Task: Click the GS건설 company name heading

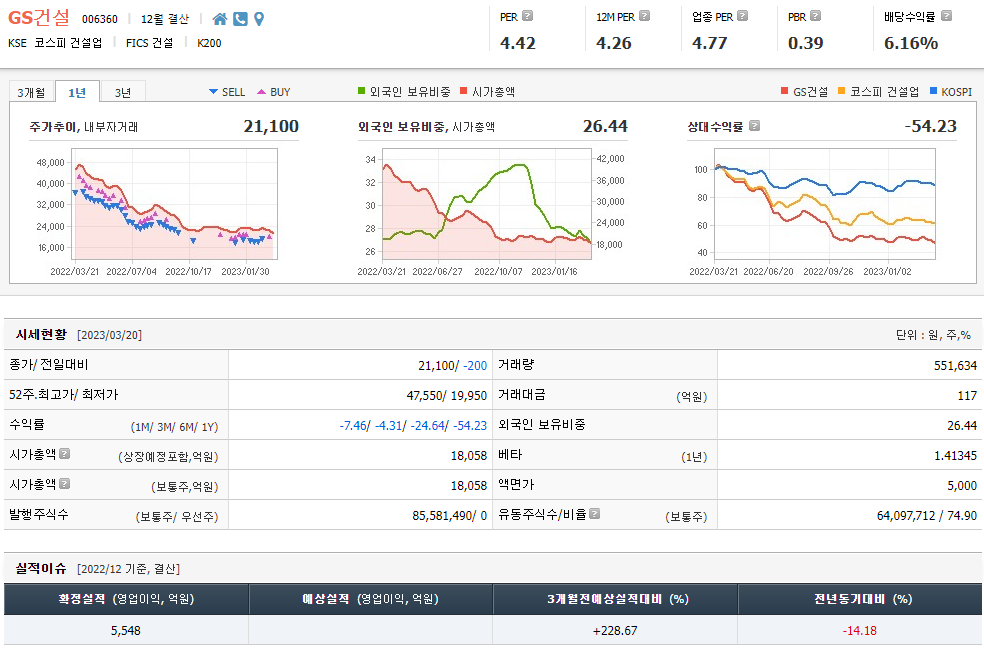Action: click(39, 18)
